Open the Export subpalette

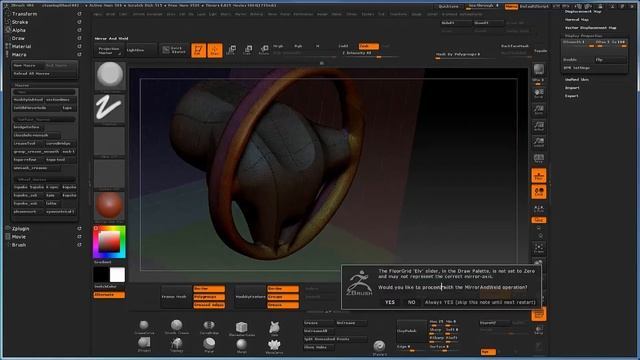tap(572, 96)
